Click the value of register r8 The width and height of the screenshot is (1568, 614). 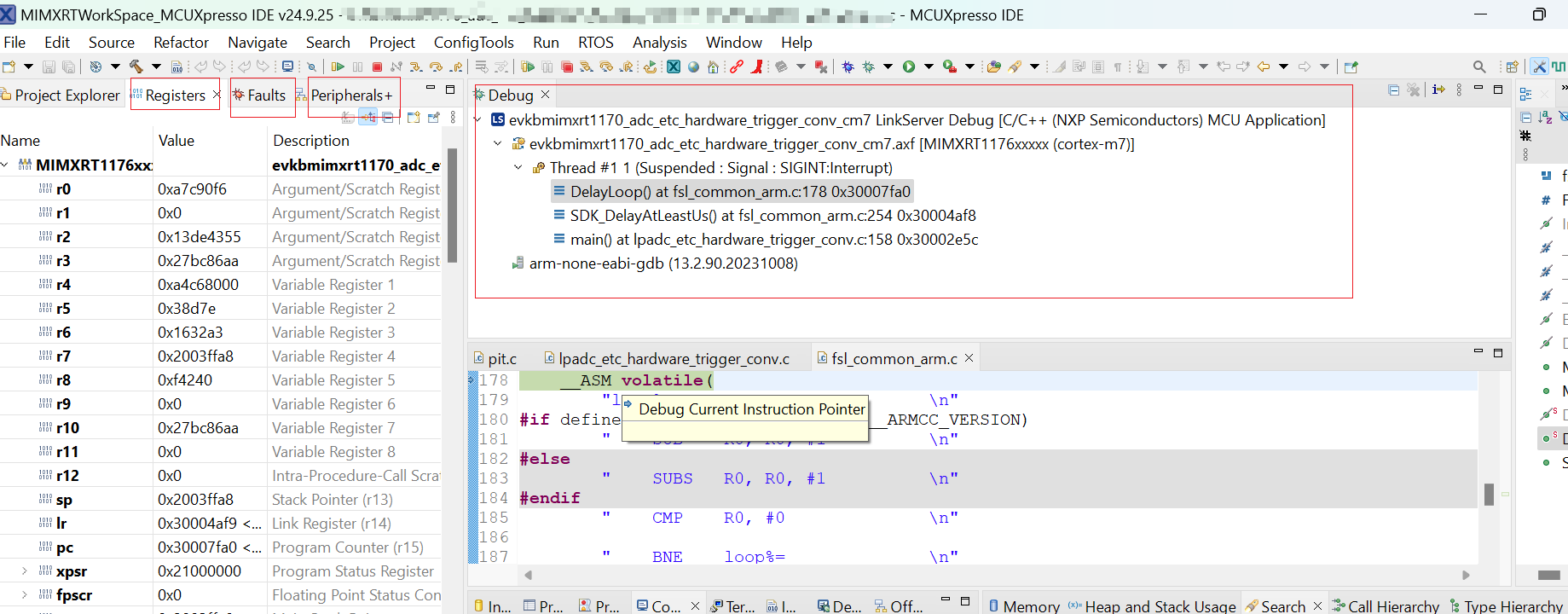click(185, 380)
